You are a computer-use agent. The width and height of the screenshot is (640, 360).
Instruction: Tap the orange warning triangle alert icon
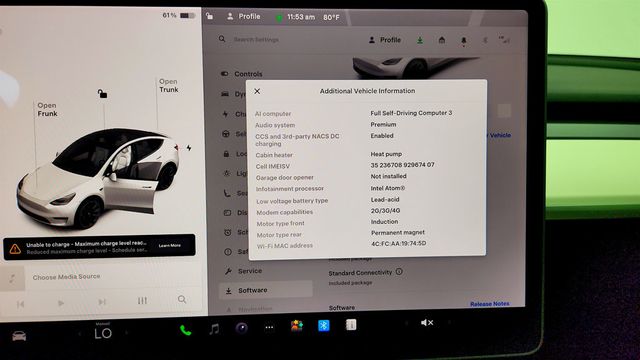15,249
